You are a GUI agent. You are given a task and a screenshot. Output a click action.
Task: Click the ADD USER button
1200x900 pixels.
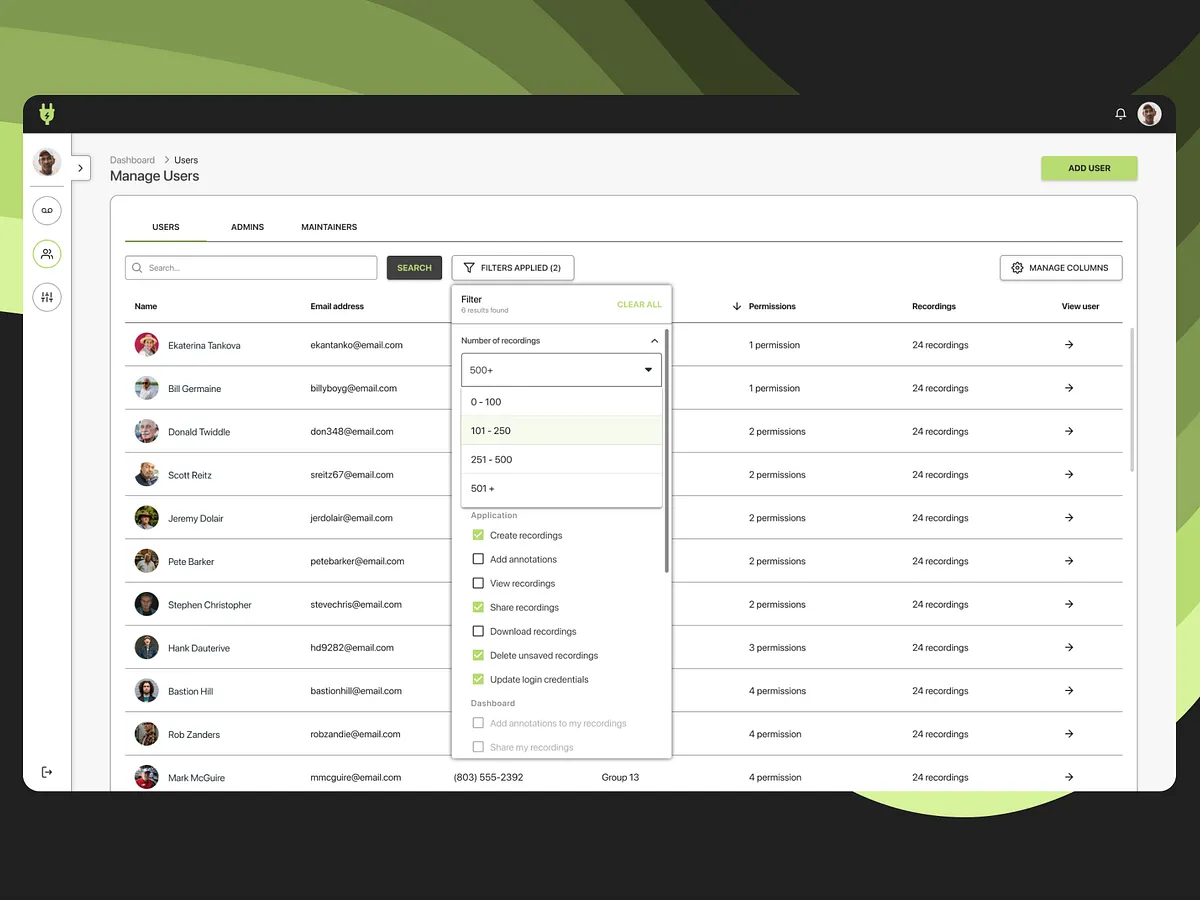(x=1089, y=168)
